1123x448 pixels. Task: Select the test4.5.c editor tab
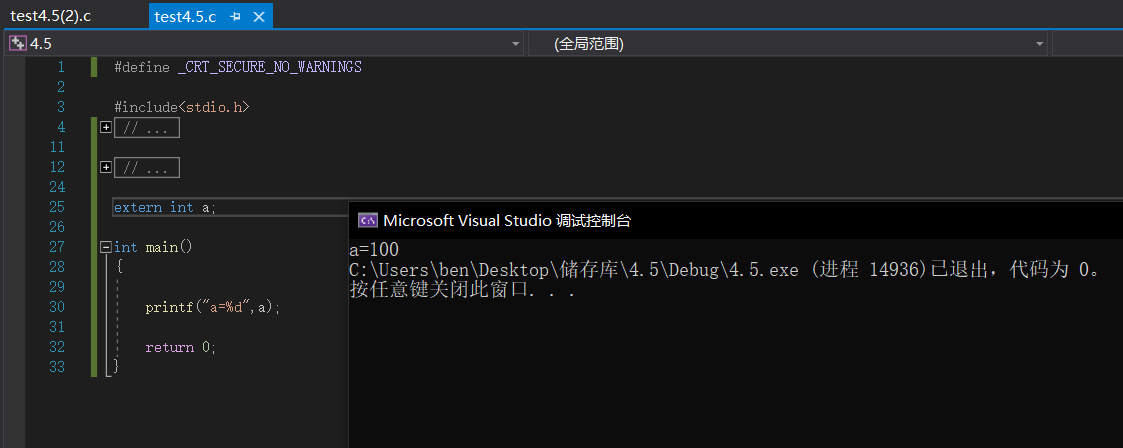[x=187, y=16]
